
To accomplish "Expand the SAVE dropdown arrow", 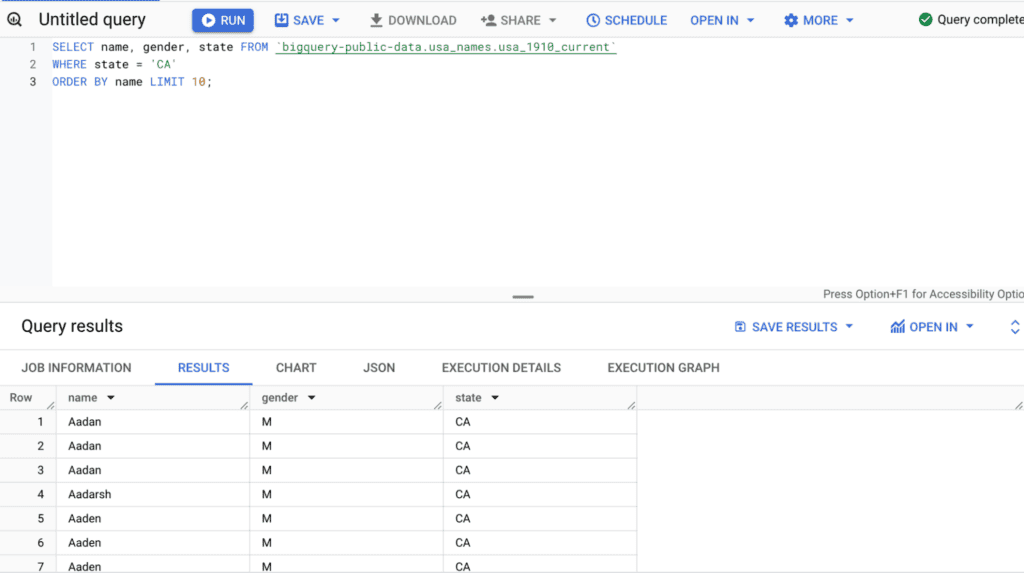I will (x=336, y=20).
